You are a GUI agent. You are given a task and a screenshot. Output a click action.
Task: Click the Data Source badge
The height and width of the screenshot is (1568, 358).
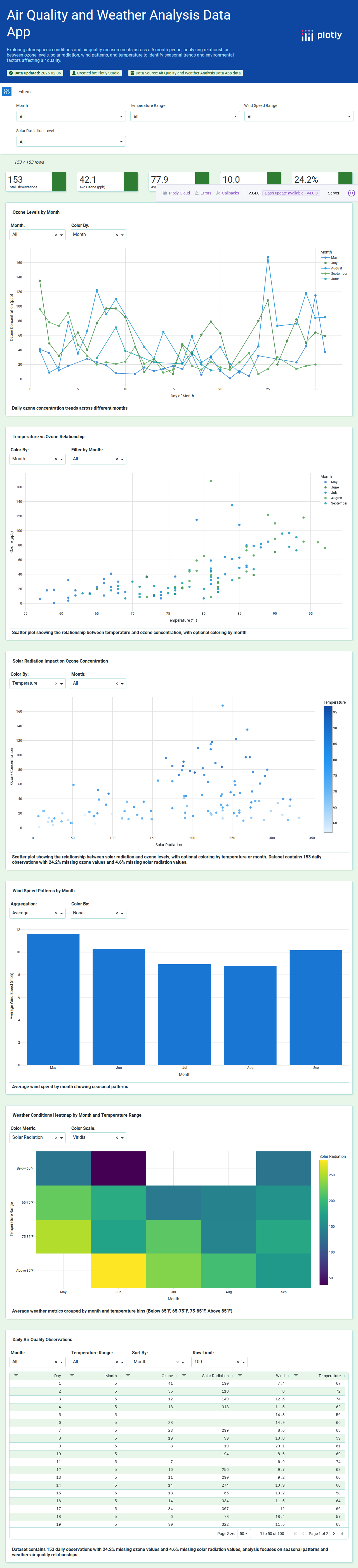tap(185, 73)
